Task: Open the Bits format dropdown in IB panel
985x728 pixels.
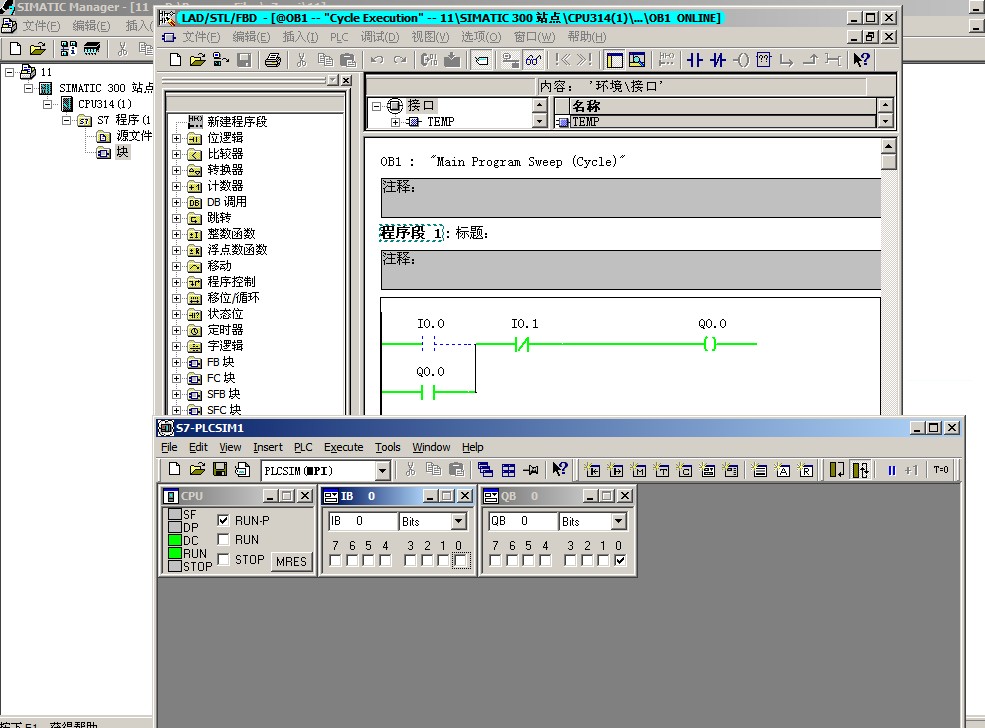Action: 458,522
